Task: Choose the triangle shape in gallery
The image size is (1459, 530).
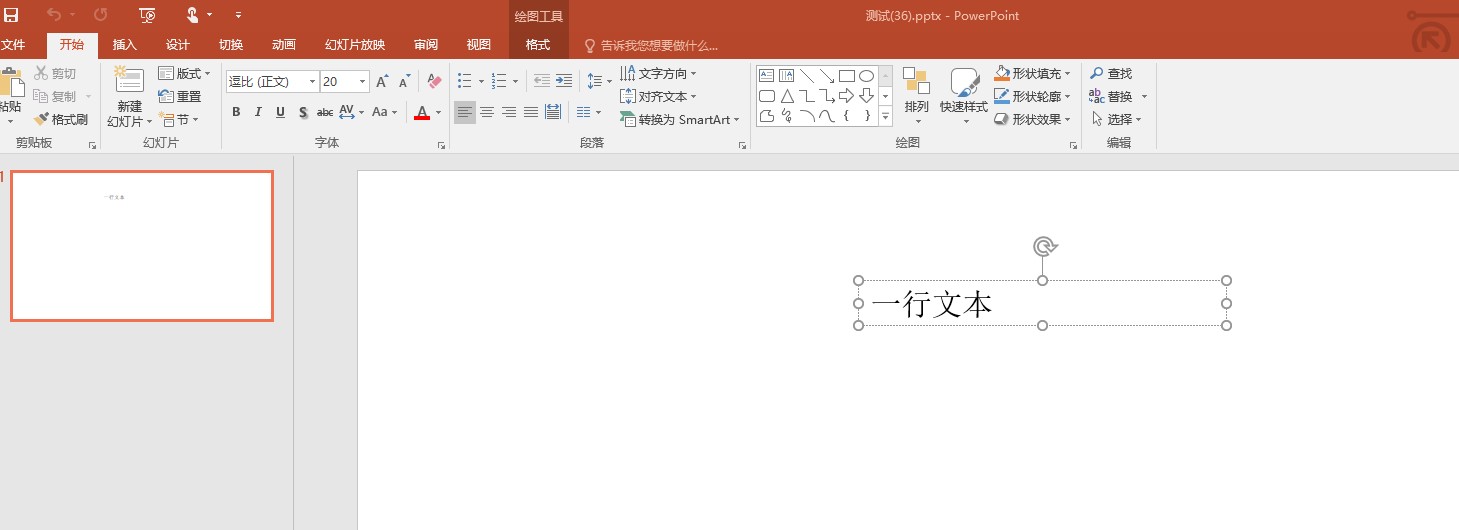Action: tap(787, 96)
